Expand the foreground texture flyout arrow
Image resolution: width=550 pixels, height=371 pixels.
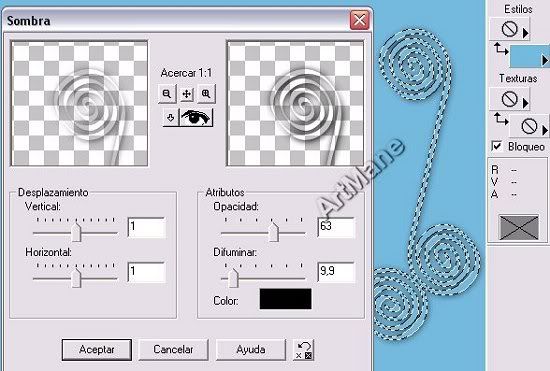click(x=525, y=103)
